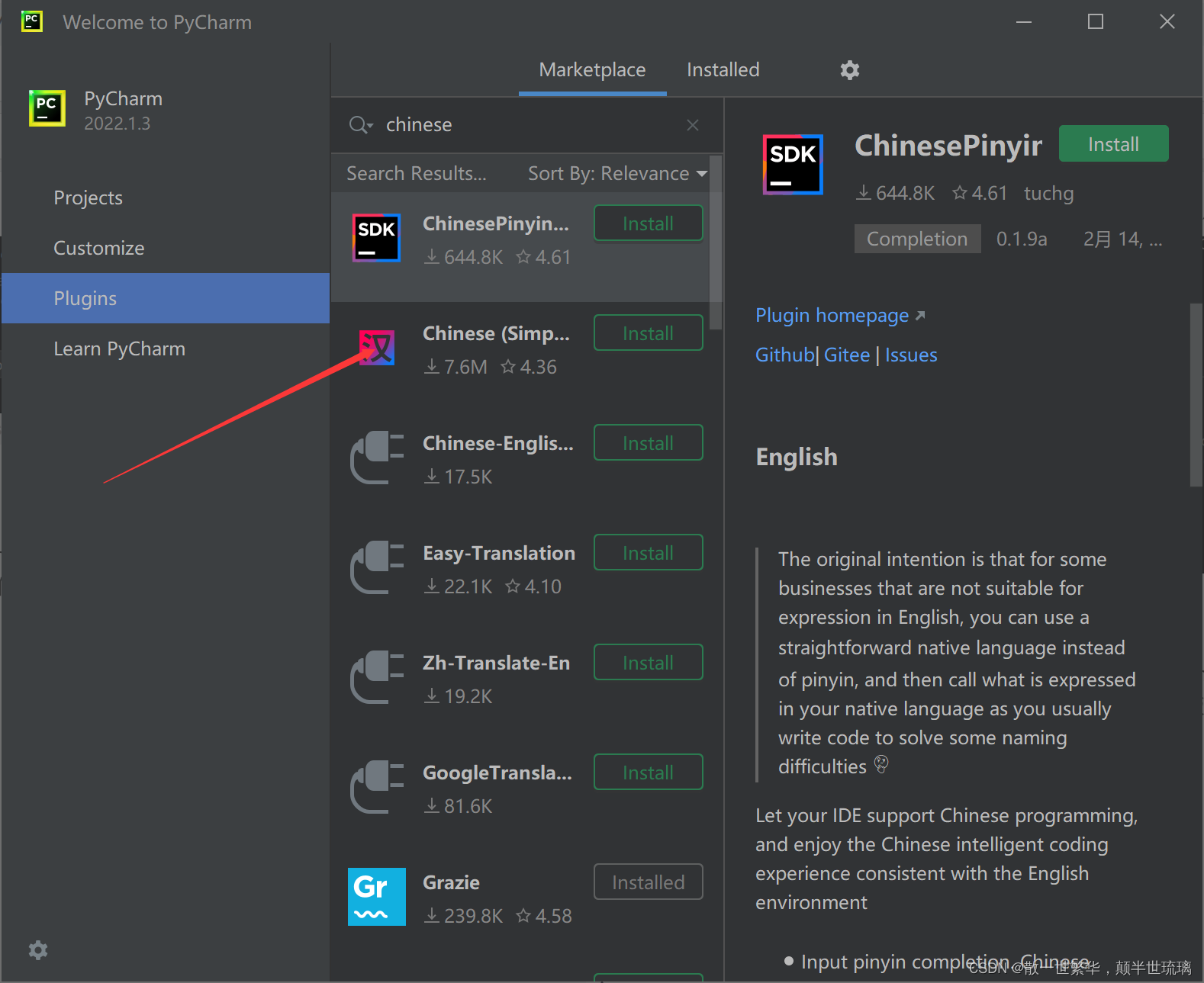Install the Chinese-English plugin
This screenshot has height=983, width=1204.
[x=648, y=443]
